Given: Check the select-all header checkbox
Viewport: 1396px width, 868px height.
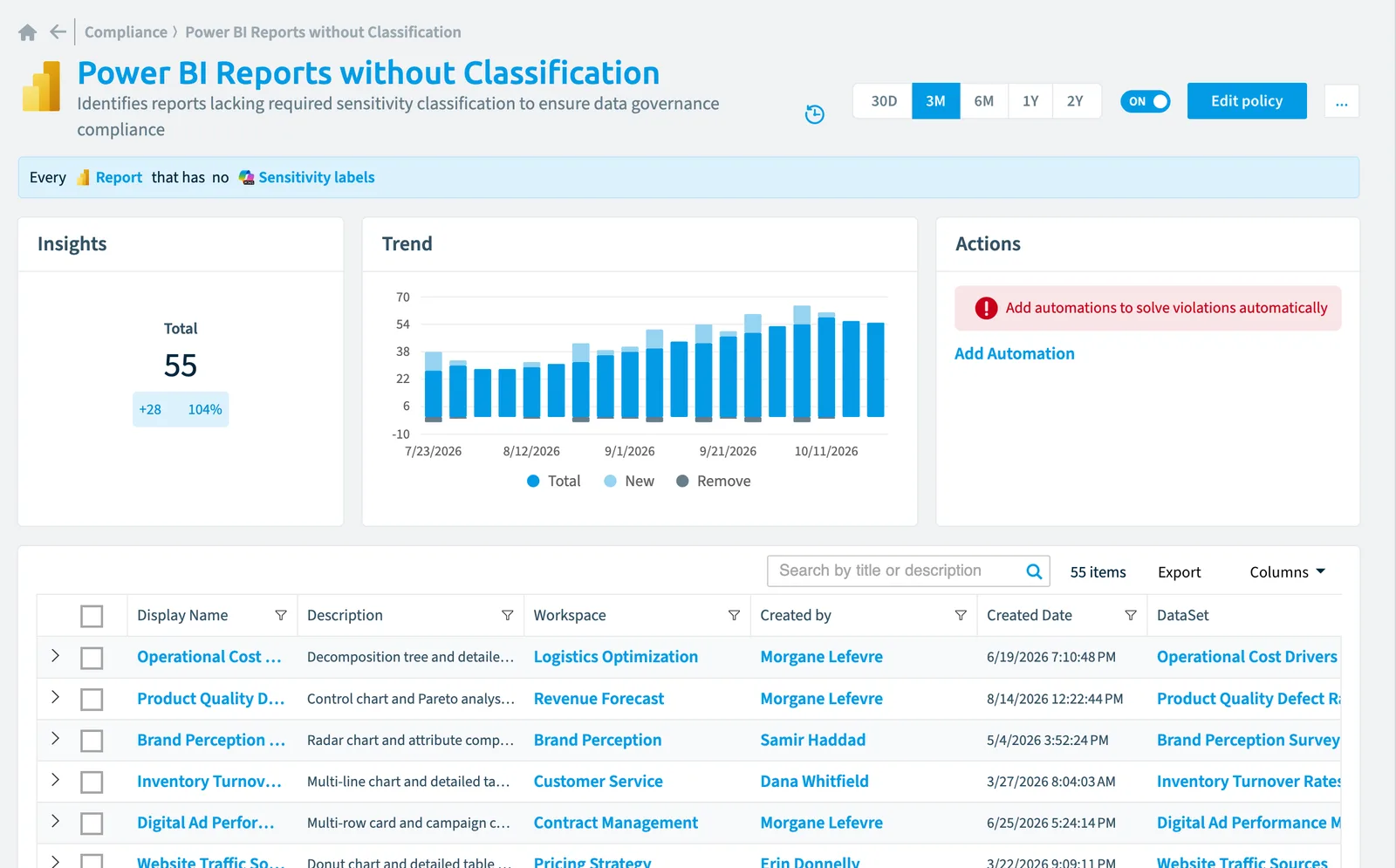Looking at the screenshot, I should tap(92, 616).
